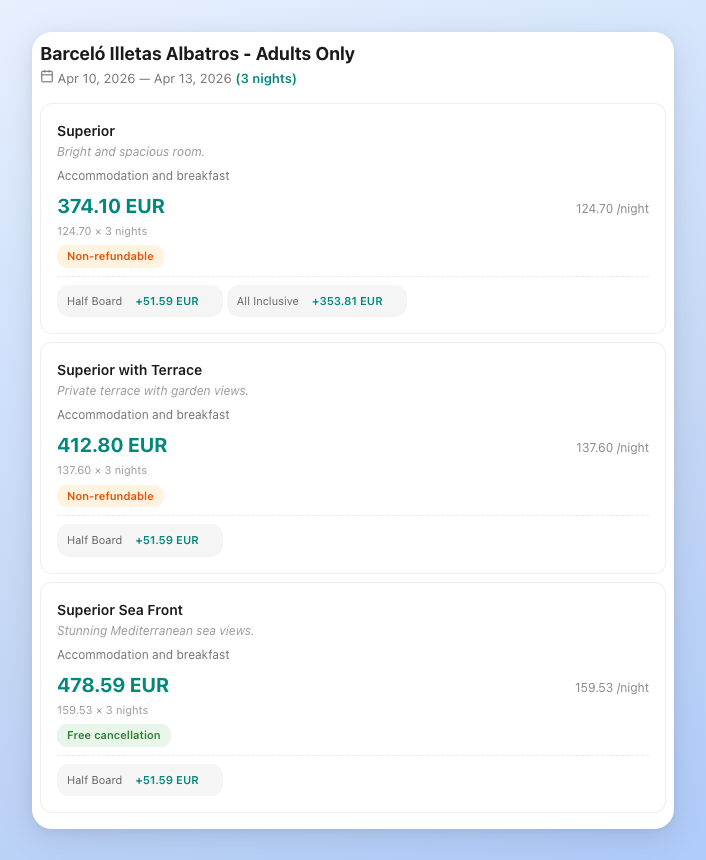
Task: Click the Non-refundable badge on Superior with Terrace
Action: tap(110, 495)
